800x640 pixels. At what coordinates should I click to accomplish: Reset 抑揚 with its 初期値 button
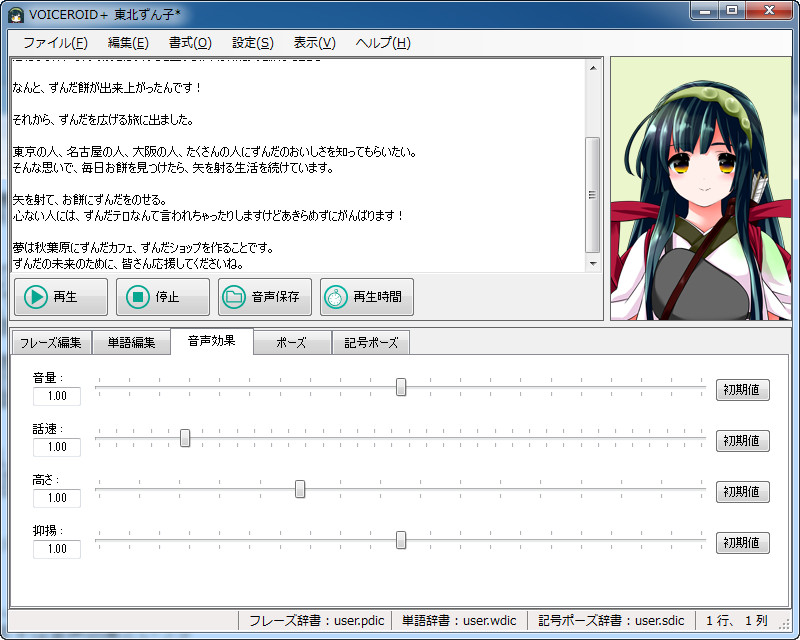click(x=742, y=543)
